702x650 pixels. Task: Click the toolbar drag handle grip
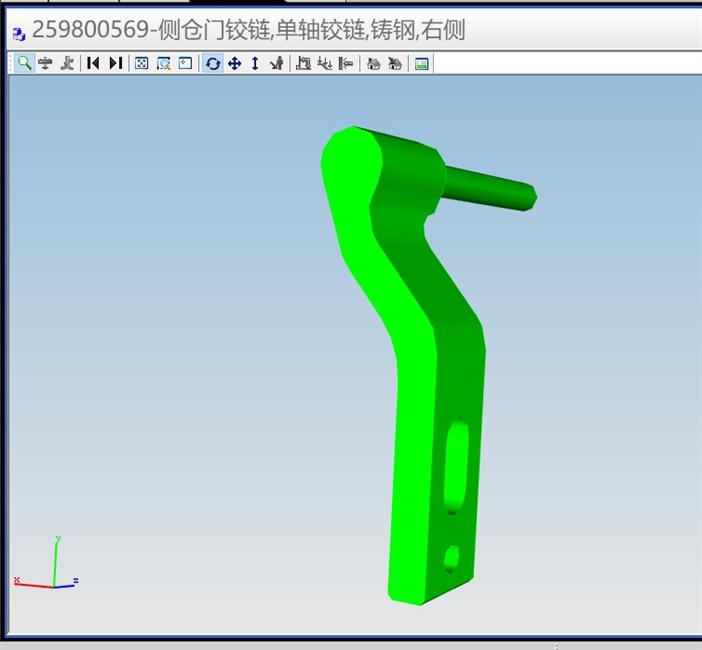(x=10, y=63)
